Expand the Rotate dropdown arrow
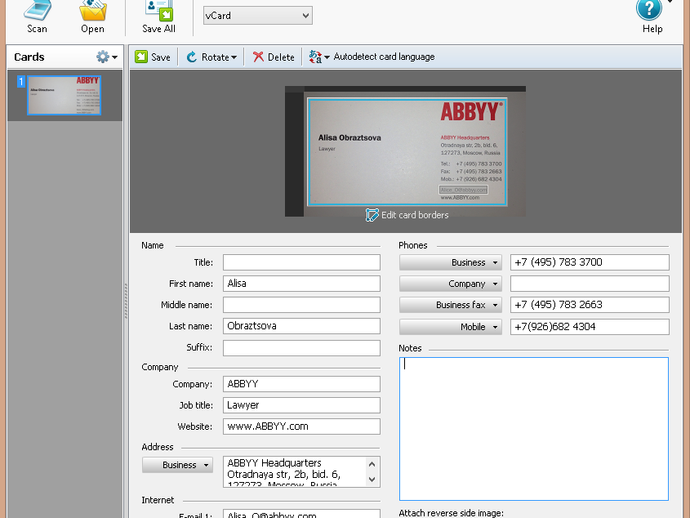Viewport: 690px width, 518px height. click(x=234, y=57)
